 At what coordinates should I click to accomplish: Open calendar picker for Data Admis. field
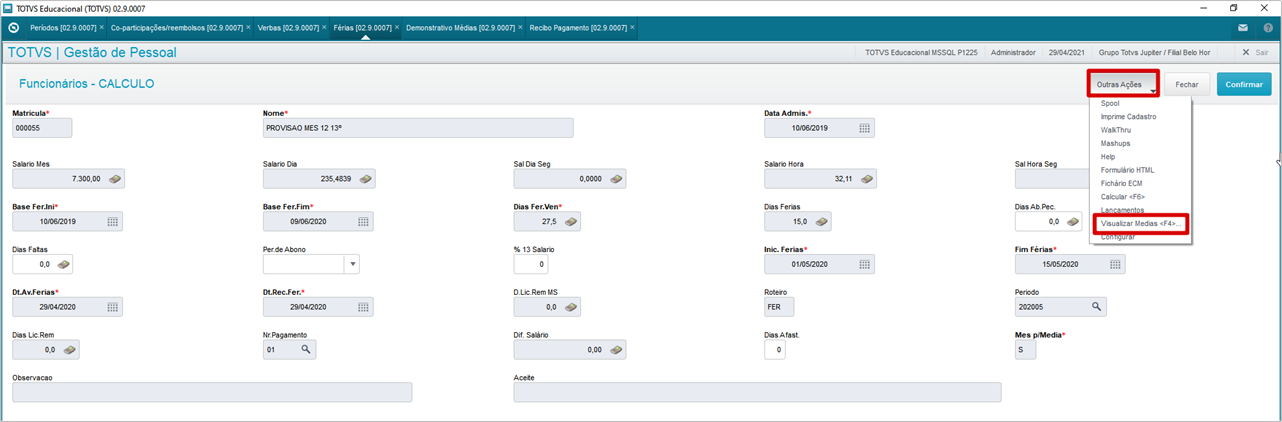[x=864, y=128]
